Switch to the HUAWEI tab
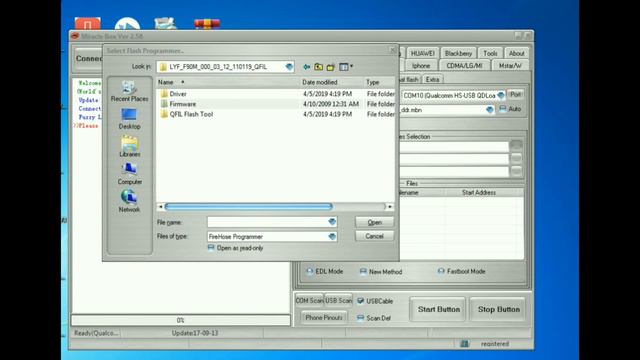This screenshot has width=640, height=360. coord(422,53)
